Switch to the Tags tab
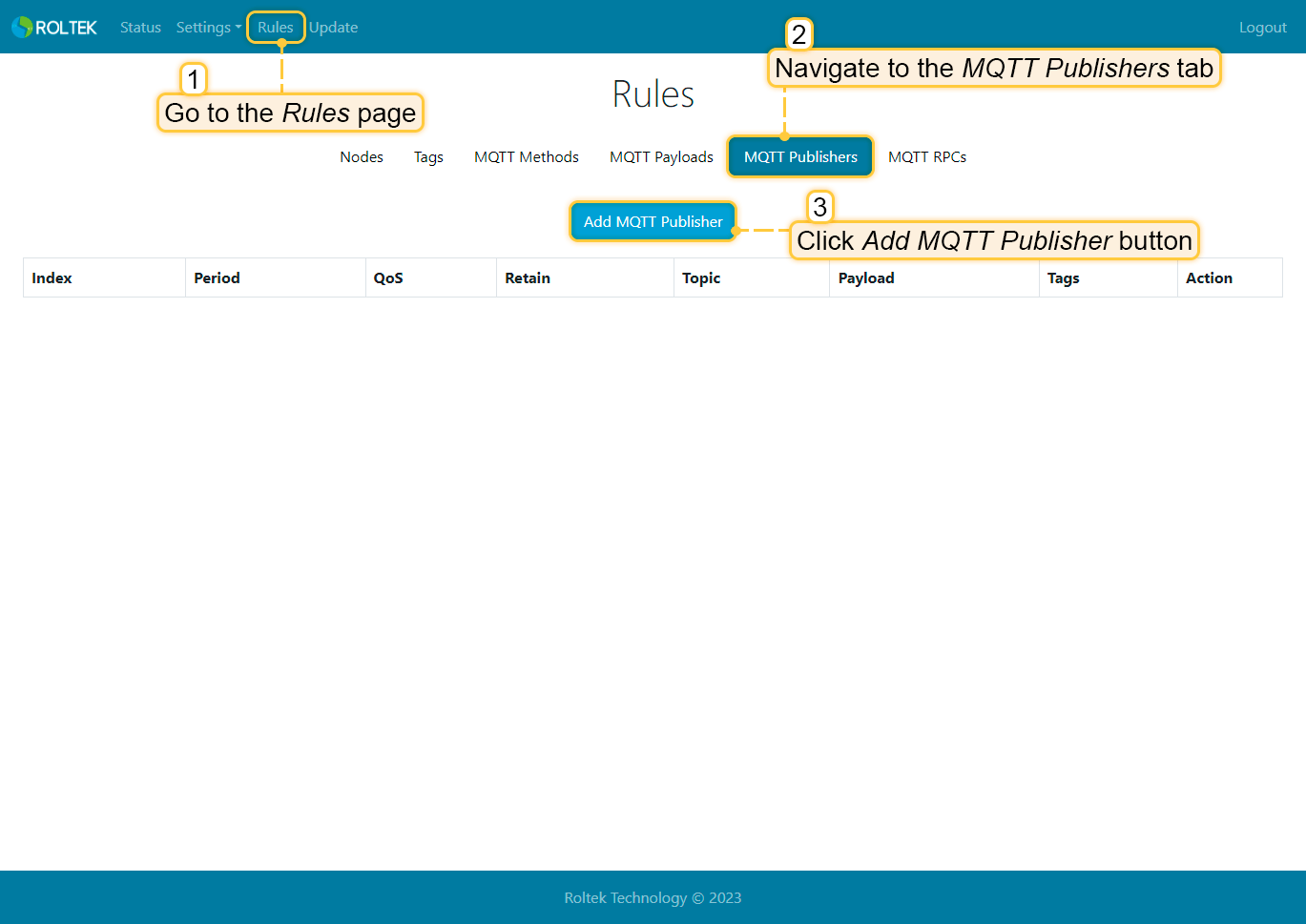The image size is (1306, 924). (x=428, y=157)
